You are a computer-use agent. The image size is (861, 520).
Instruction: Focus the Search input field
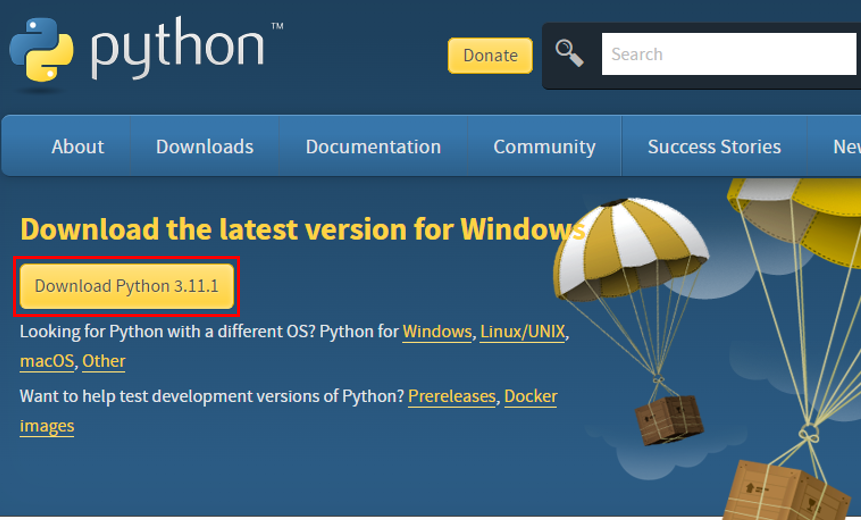coord(730,54)
